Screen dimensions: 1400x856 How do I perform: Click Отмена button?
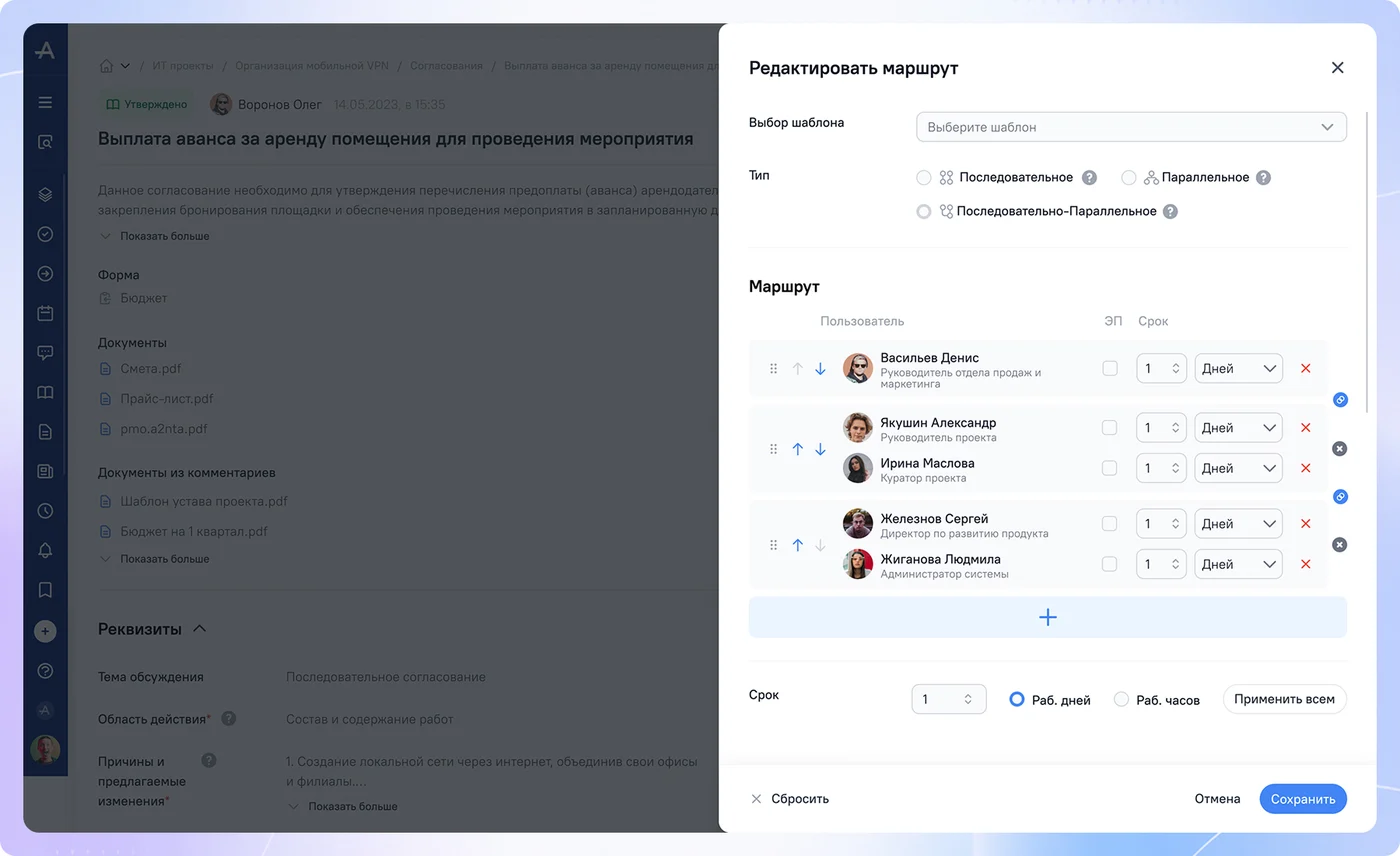pos(1217,799)
